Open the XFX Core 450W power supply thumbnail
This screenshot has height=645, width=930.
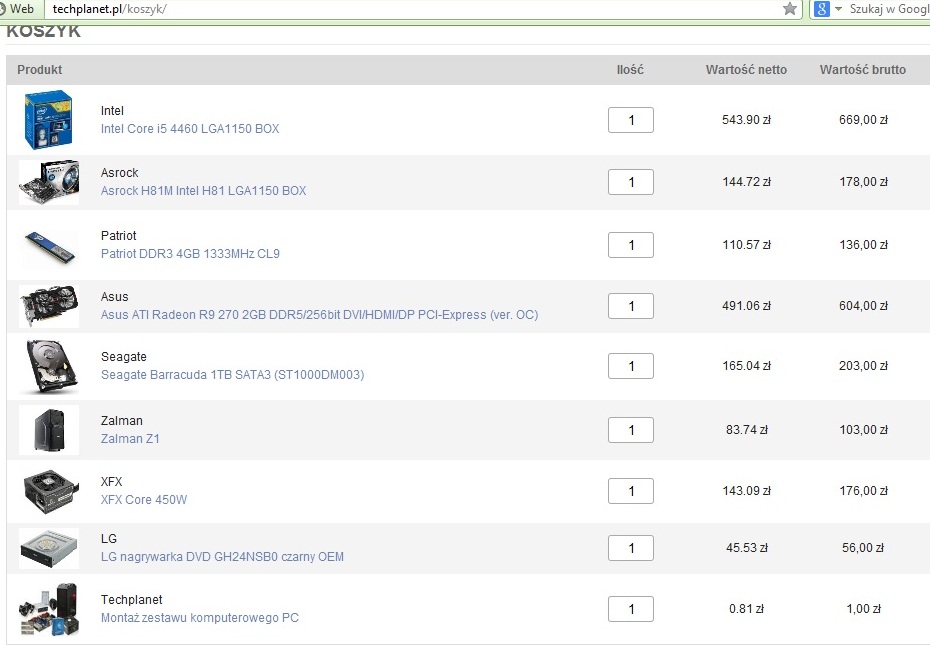click(x=50, y=491)
